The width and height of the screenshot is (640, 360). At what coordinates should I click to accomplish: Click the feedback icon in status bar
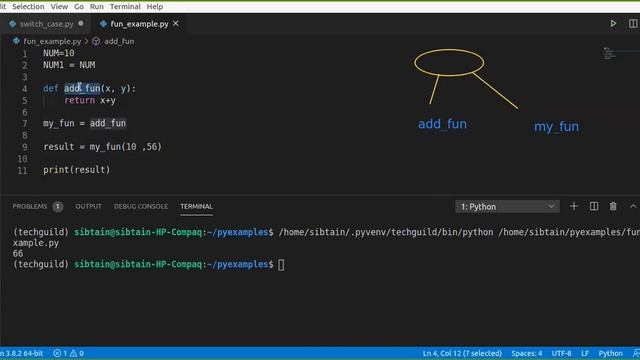pyautogui.click(x=636, y=353)
